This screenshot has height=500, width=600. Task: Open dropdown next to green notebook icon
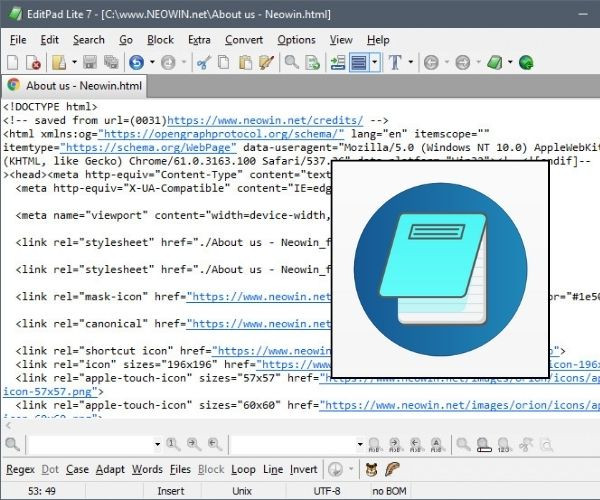tap(510, 62)
